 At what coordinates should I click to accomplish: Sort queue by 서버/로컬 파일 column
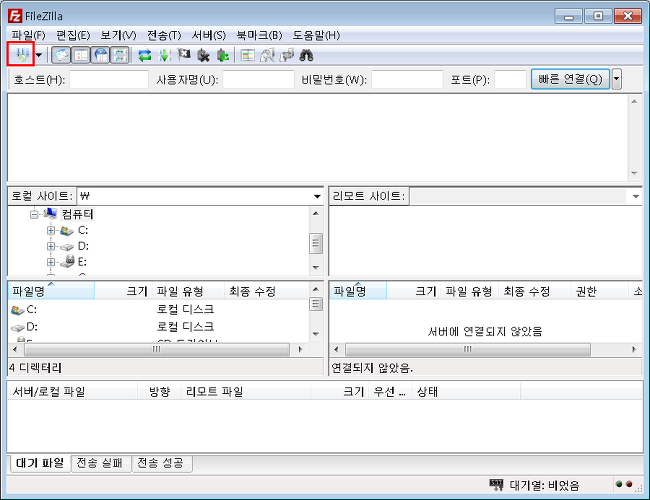[x=73, y=391]
